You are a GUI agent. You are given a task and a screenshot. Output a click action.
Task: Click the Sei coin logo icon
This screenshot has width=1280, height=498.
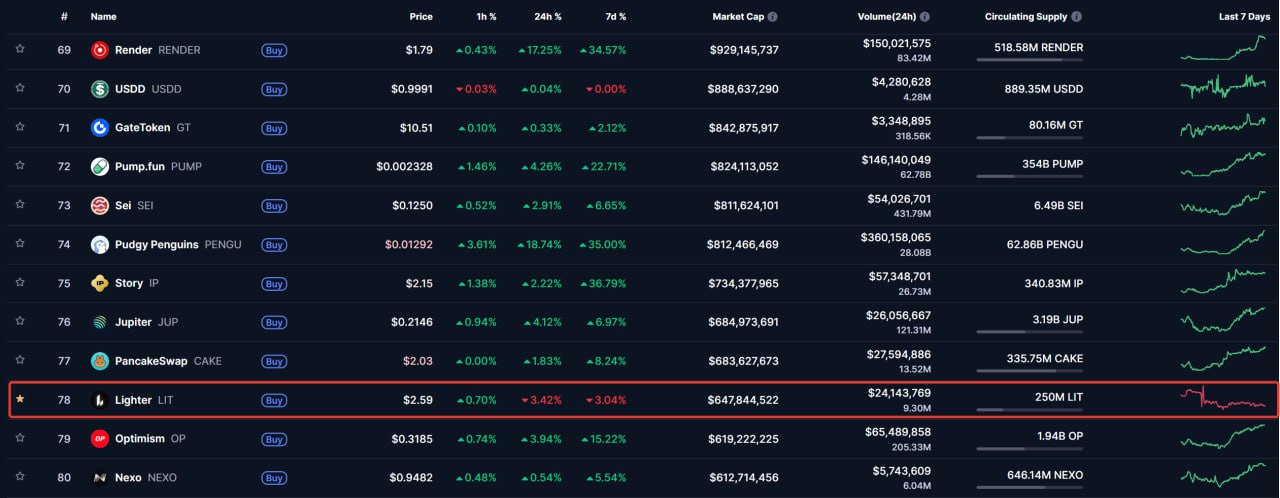pos(100,206)
